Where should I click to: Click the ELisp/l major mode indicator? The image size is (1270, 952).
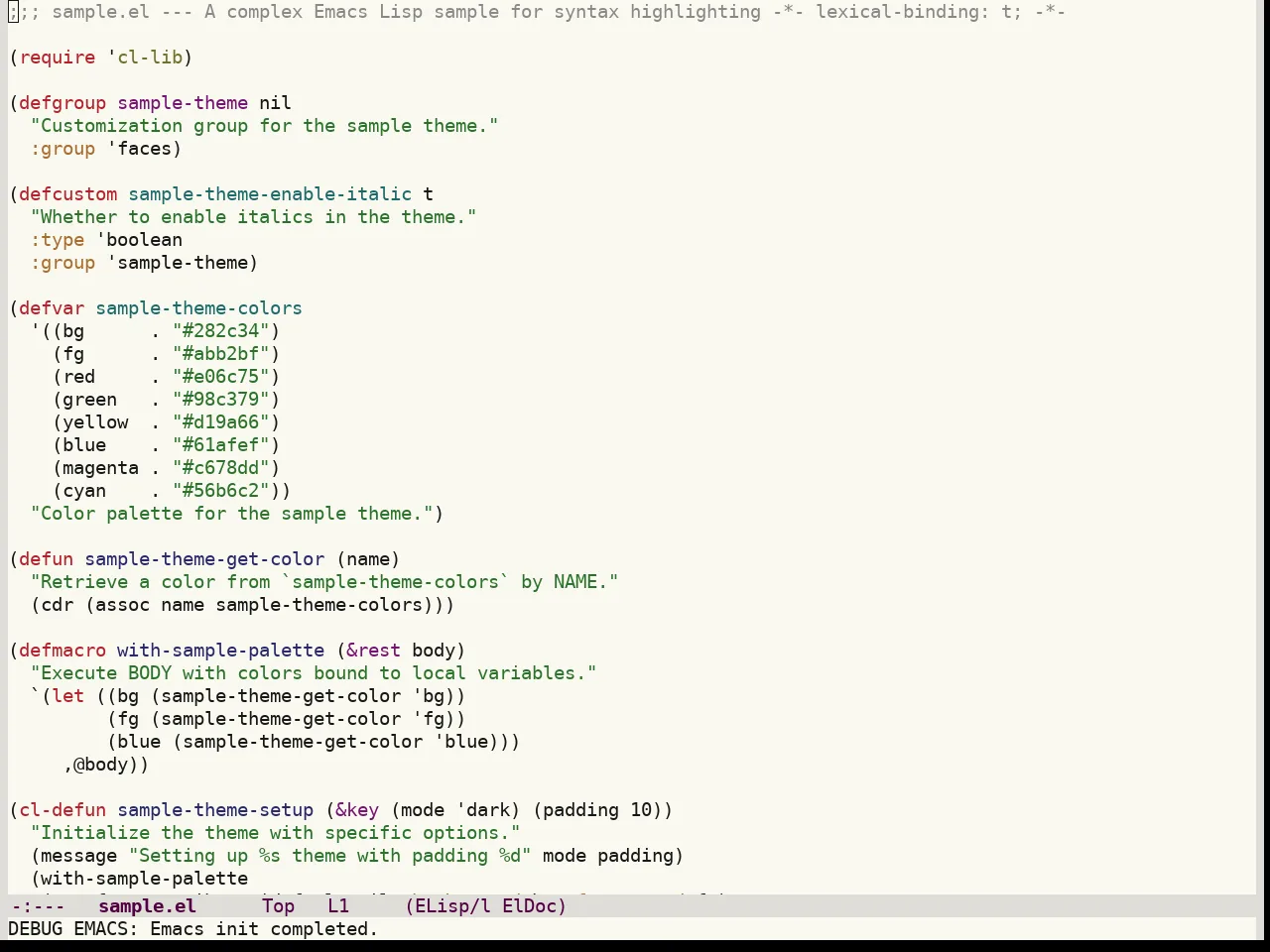coord(452,905)
